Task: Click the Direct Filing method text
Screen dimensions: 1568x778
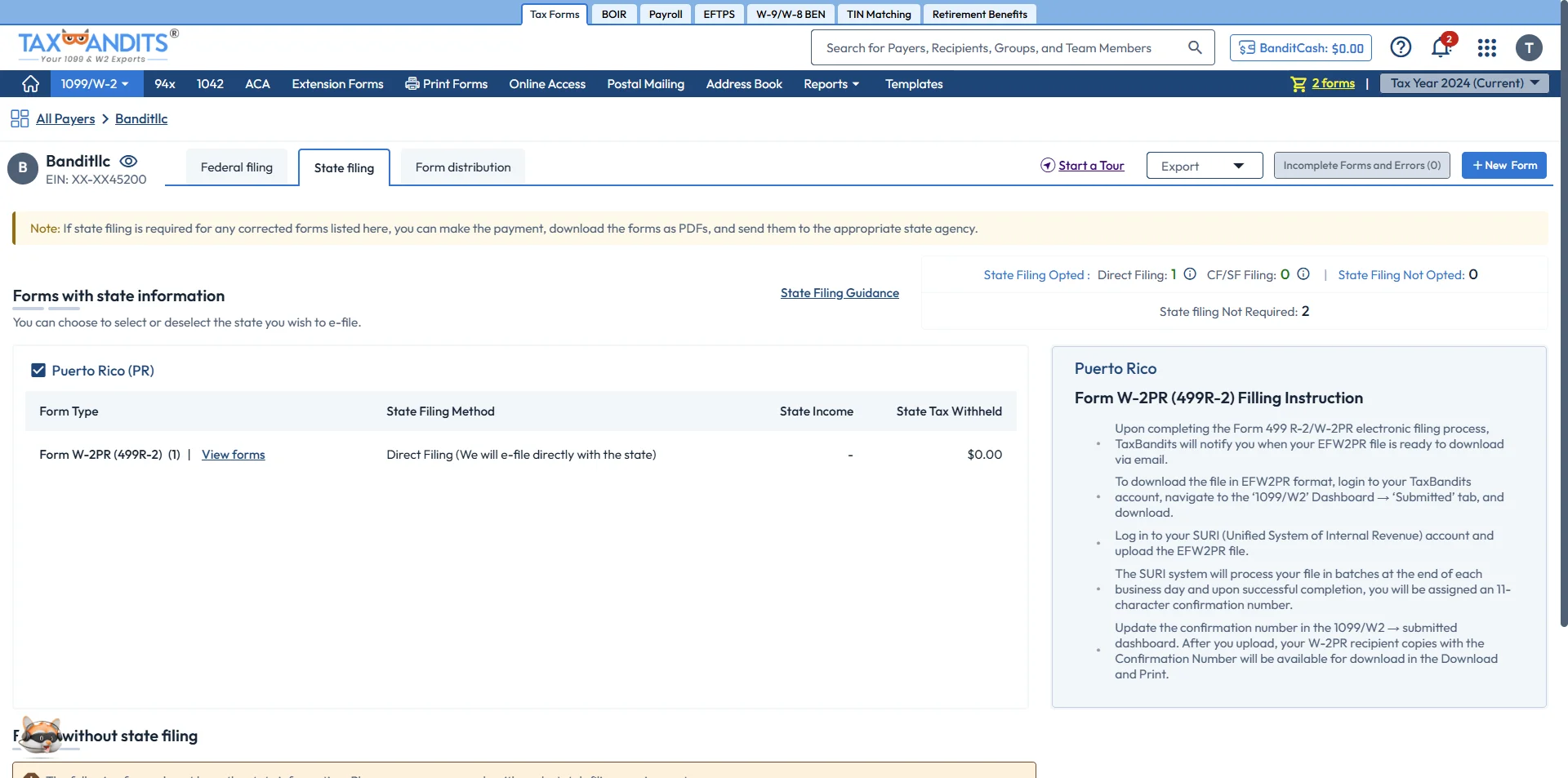Action: (521, 455)
